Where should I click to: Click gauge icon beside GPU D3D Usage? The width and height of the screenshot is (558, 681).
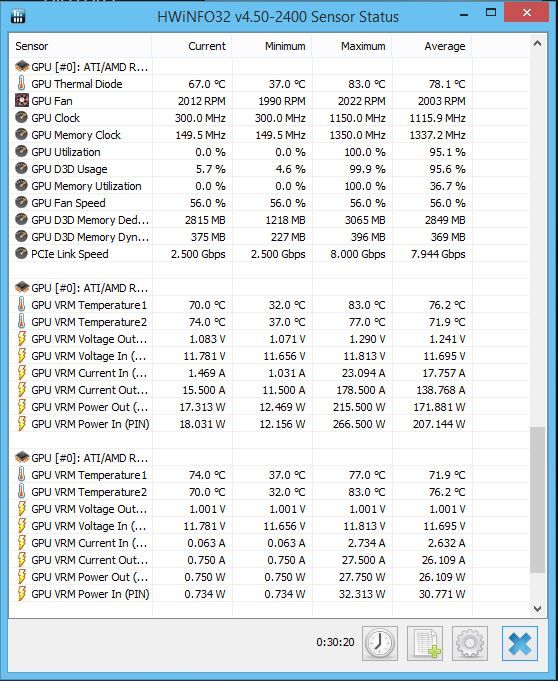coord(21,168)
